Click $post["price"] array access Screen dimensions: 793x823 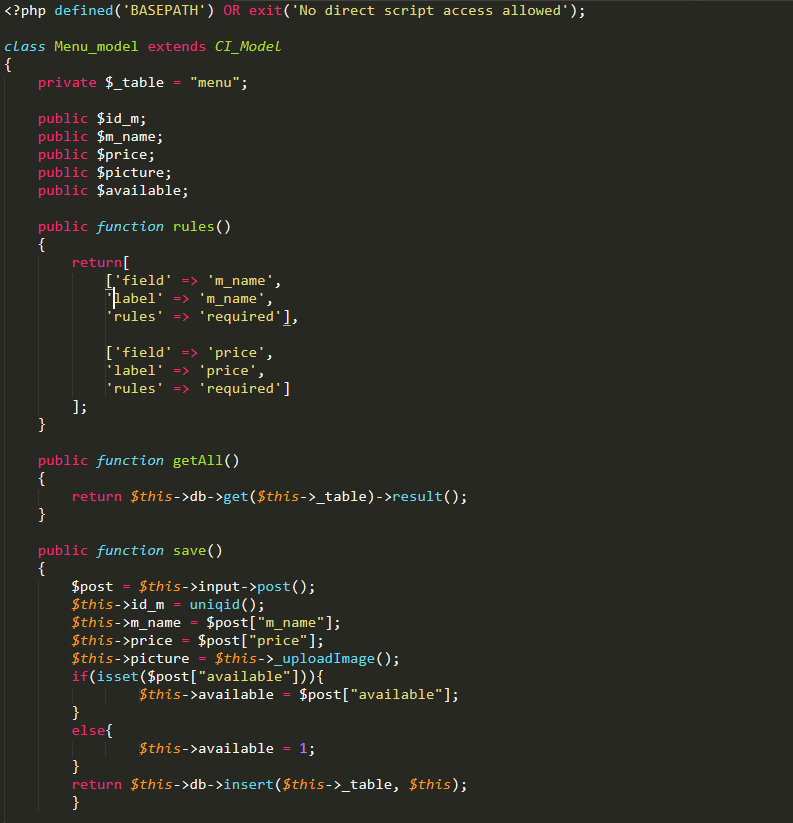[x=257, y=641]
